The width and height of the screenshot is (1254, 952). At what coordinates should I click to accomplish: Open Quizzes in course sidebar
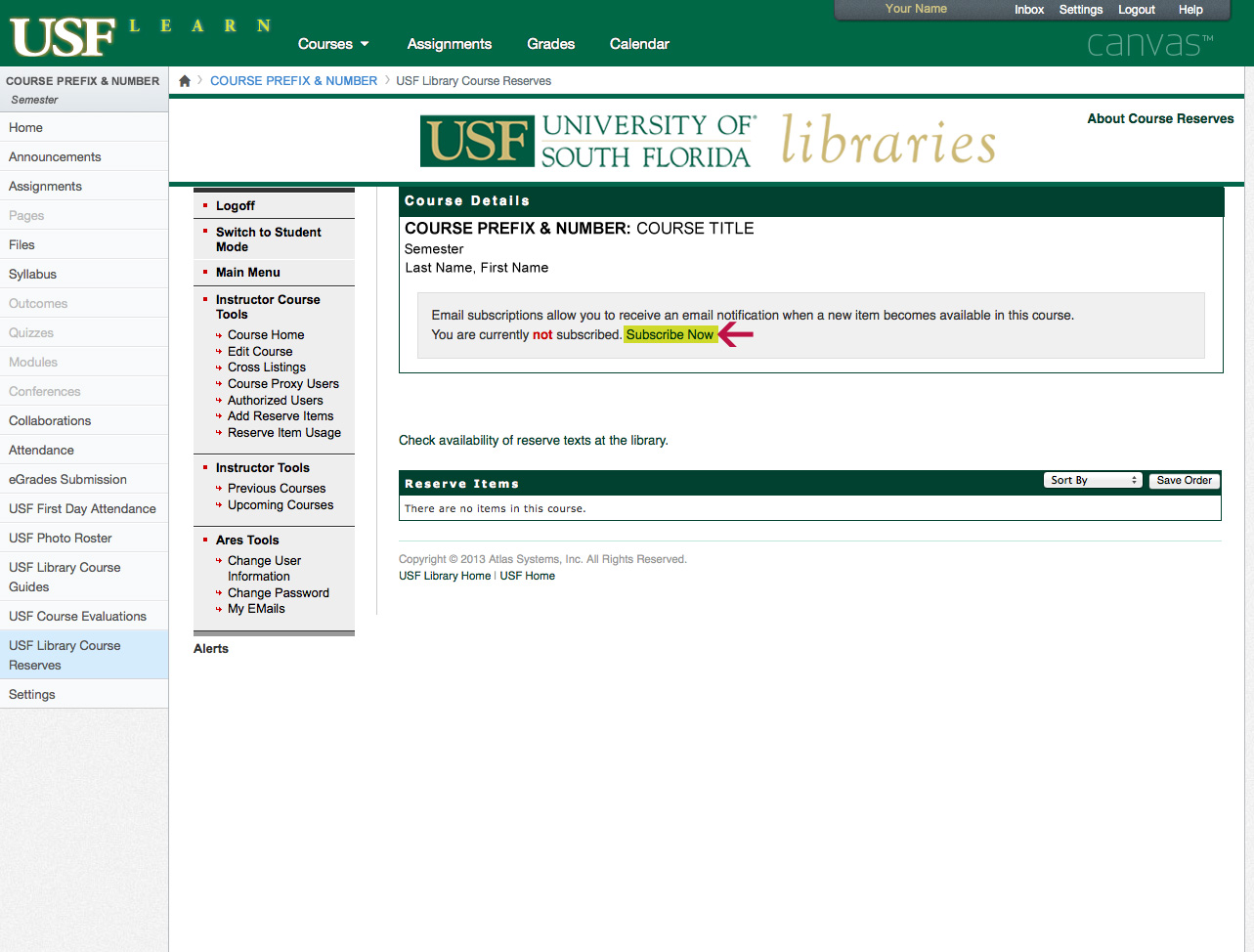84,332
